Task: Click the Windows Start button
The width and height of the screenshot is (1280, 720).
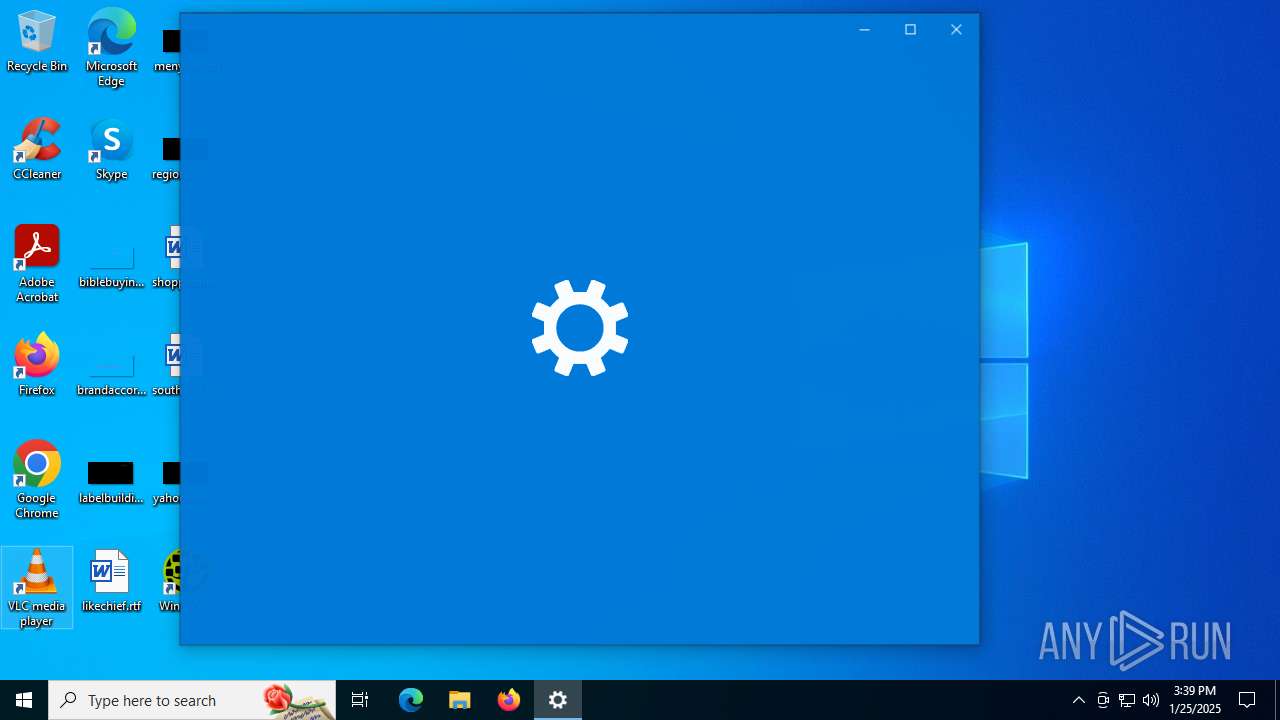Action: [24, 700]
